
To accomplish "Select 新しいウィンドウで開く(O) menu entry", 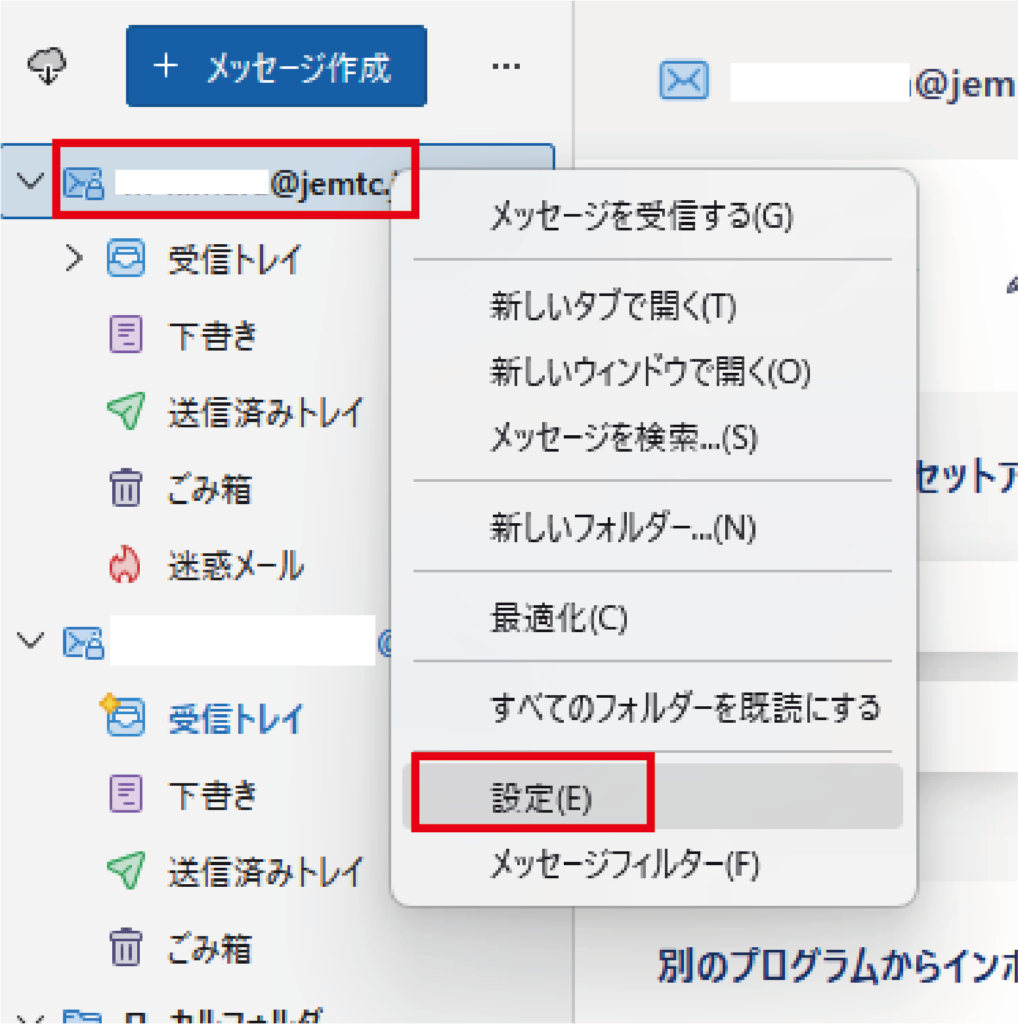I will (649, 372).
